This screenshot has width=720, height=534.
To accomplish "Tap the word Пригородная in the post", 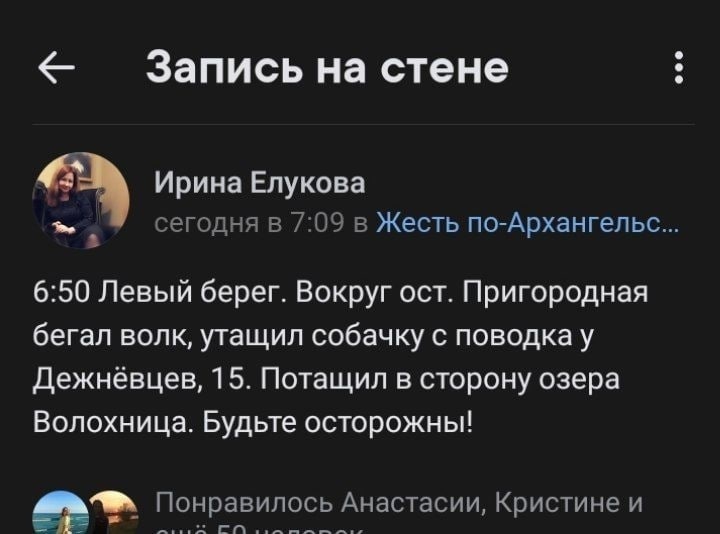I will [x=555, y=292].
